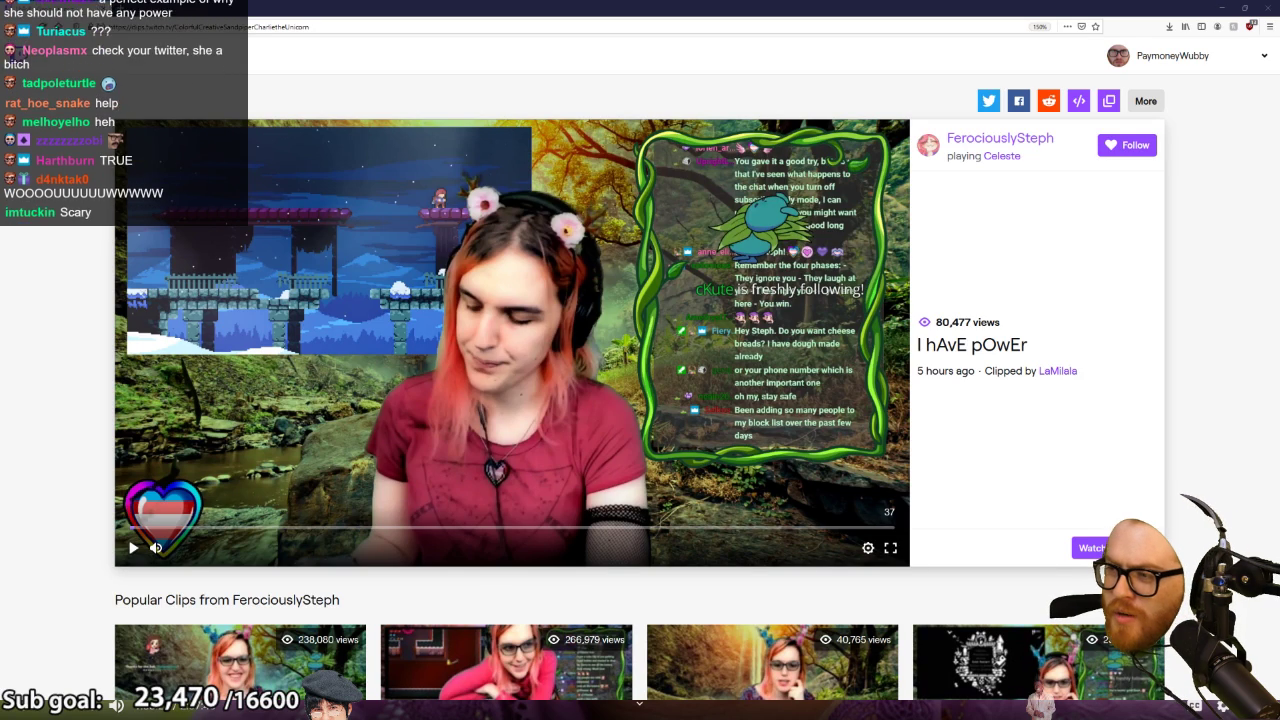Viewport: 1280px width, 720px height.
Task: Open the More share options
Action: pos(1146,101)
